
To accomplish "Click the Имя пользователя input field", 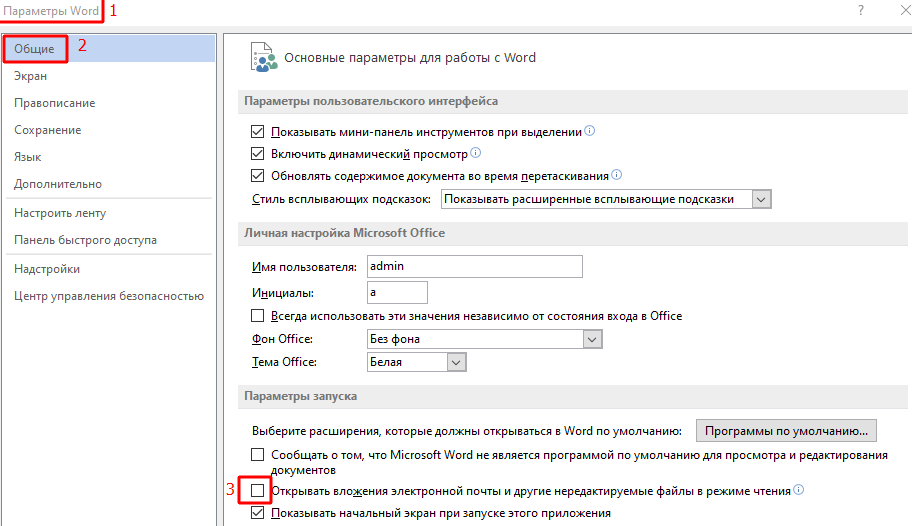I will (475, 266).
